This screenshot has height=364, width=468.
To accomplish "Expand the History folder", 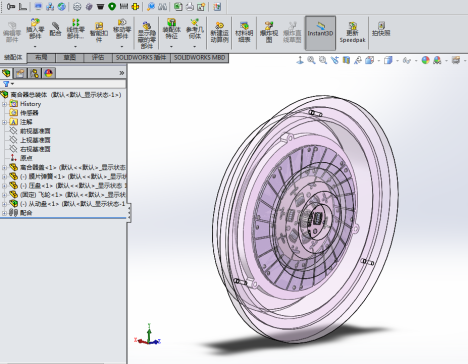I will click(x=4, y=104).
